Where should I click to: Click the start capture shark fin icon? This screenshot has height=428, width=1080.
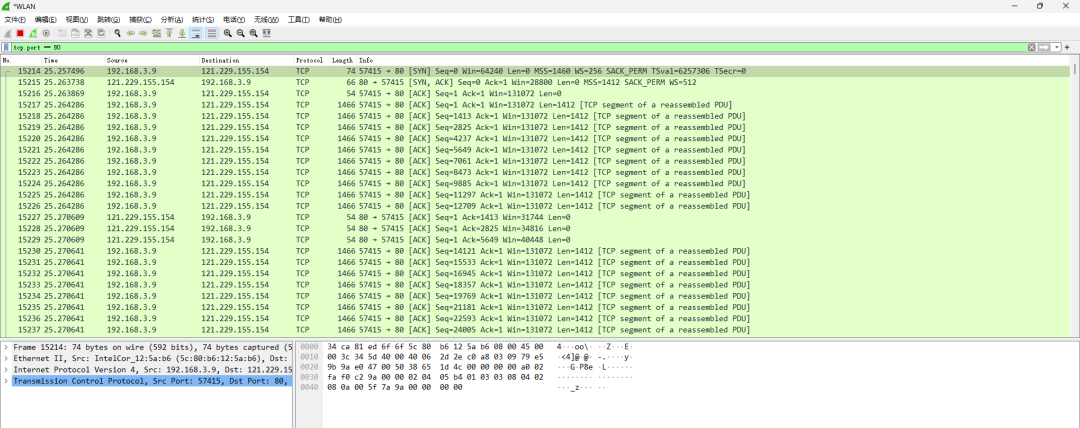[8, 33]
